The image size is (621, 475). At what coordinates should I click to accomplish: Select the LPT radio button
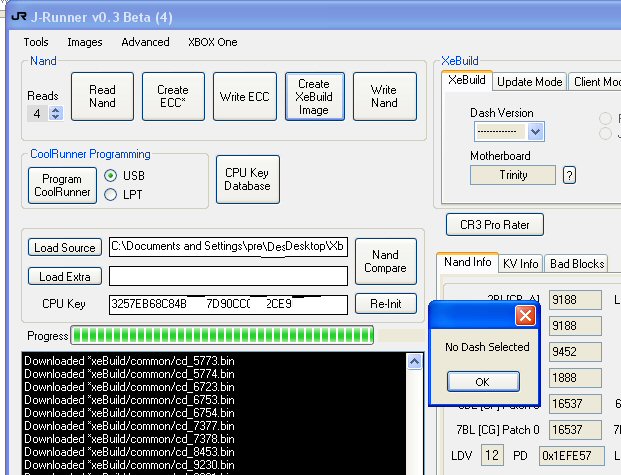click(111, 194)
